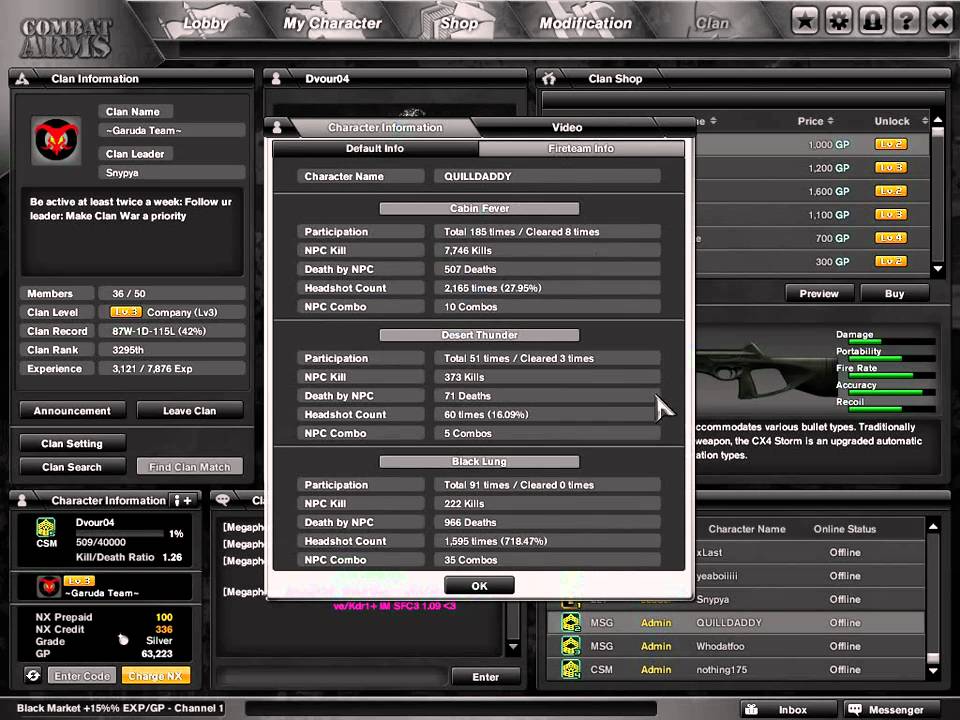Open Clan Setting
This screenshot has width=960, height=720.
[72, 443]
